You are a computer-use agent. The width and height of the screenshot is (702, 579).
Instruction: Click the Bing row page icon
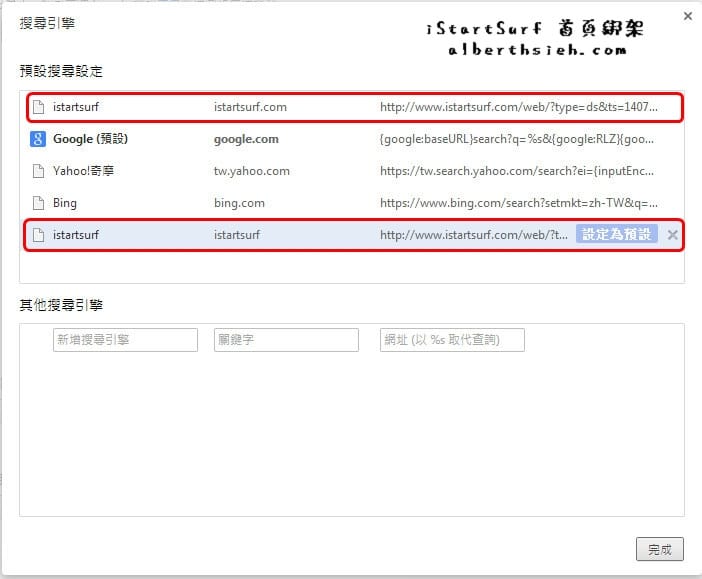pyautogui.click(x=39, y=203)
